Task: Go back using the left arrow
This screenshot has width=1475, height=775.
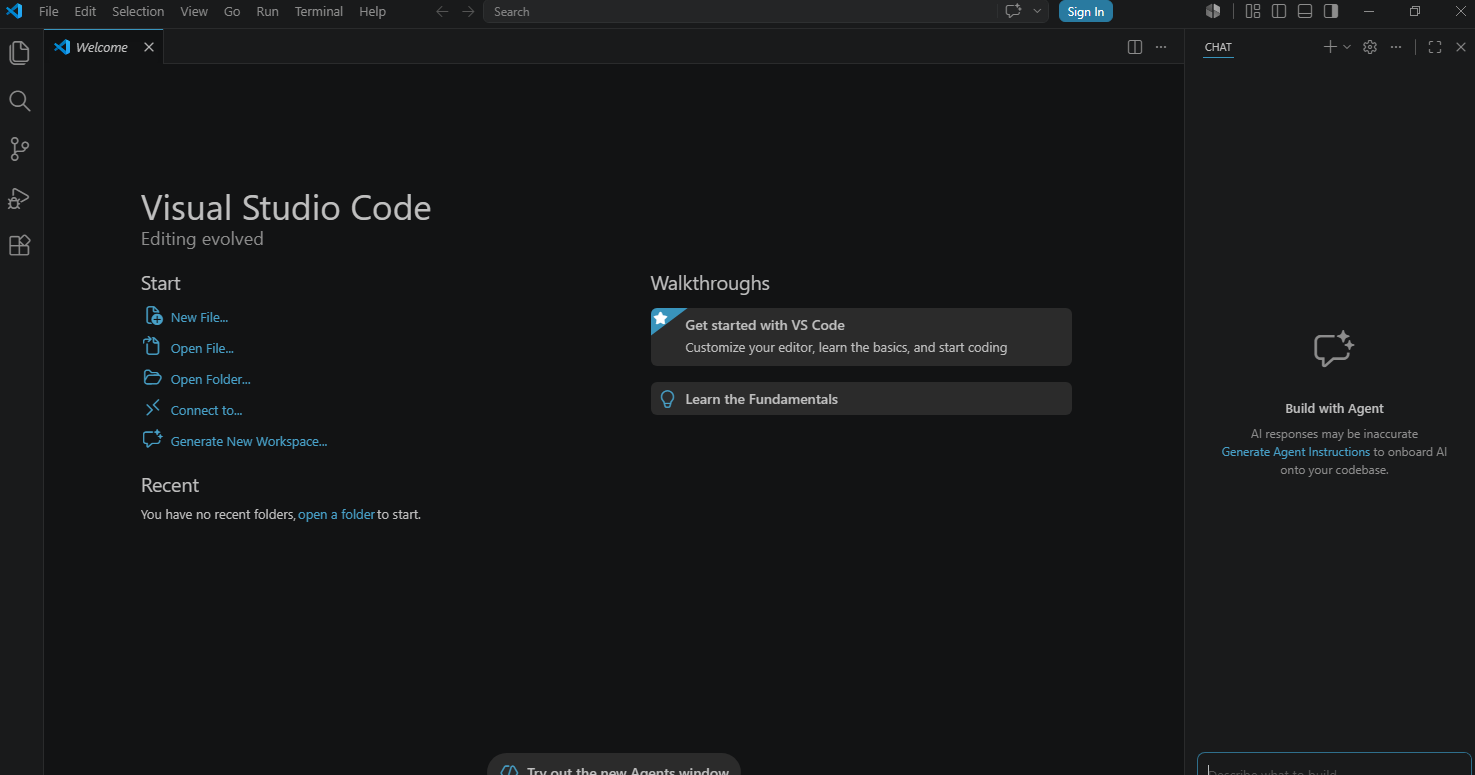Action: pyautogui.click(x=442, y=12)
